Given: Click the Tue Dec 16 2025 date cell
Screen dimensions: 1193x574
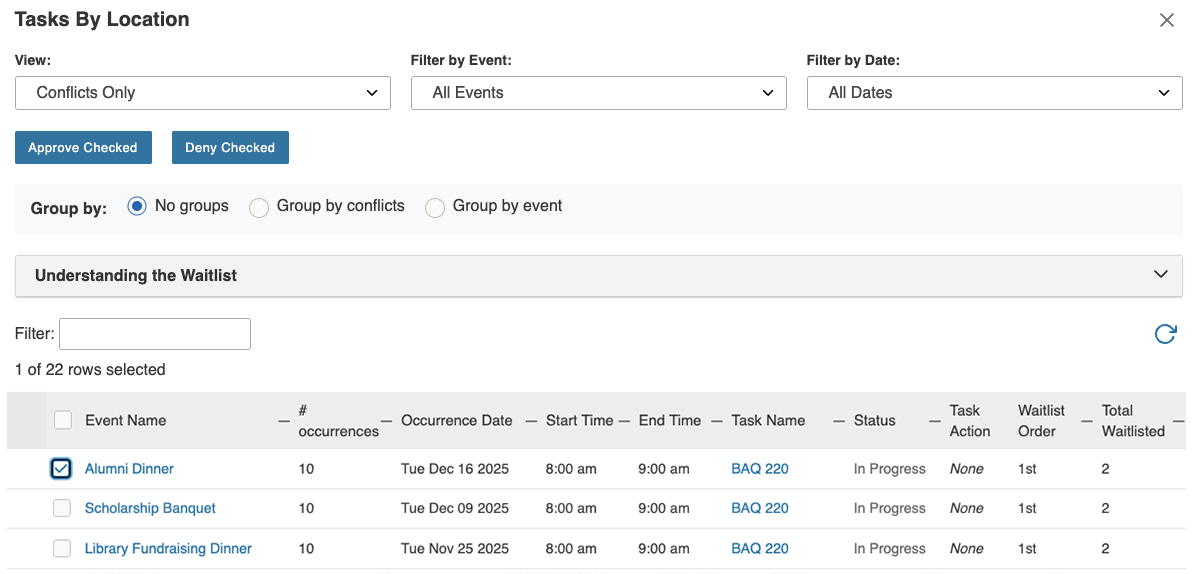Looking at the screenshot, I should coord(455,469).
